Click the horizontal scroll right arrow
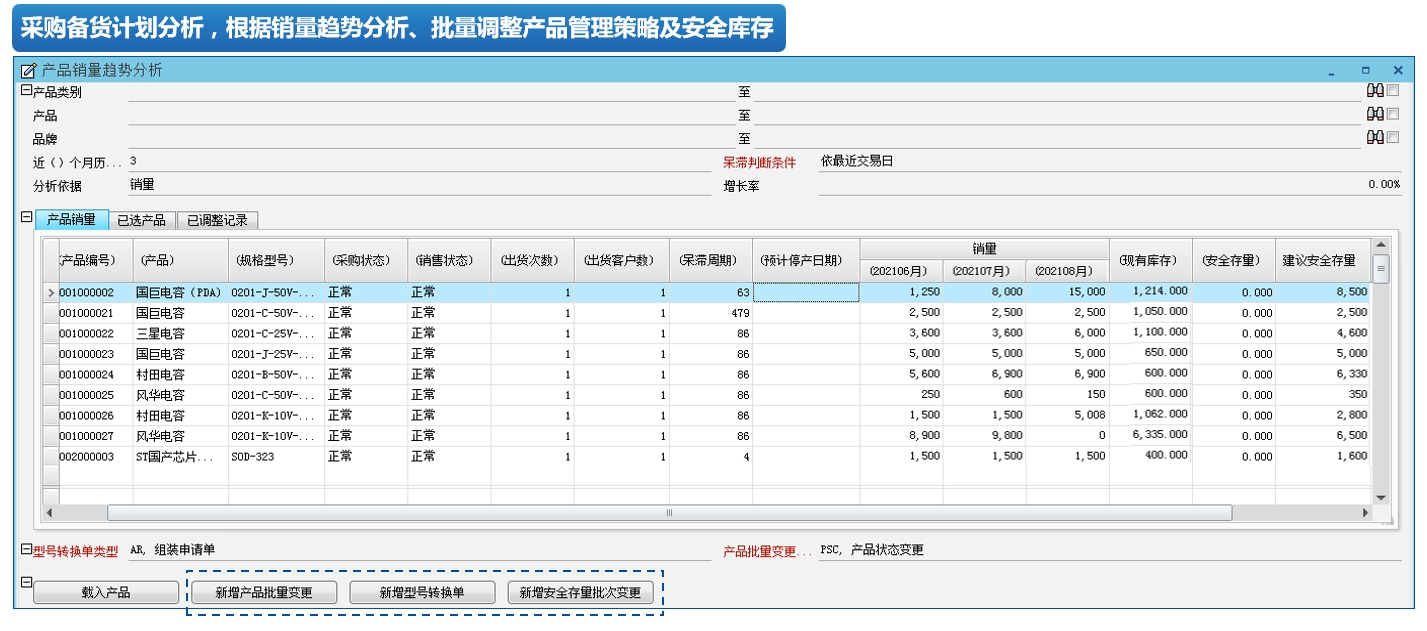1427x631 pixels. click(x=1365, y=513)
